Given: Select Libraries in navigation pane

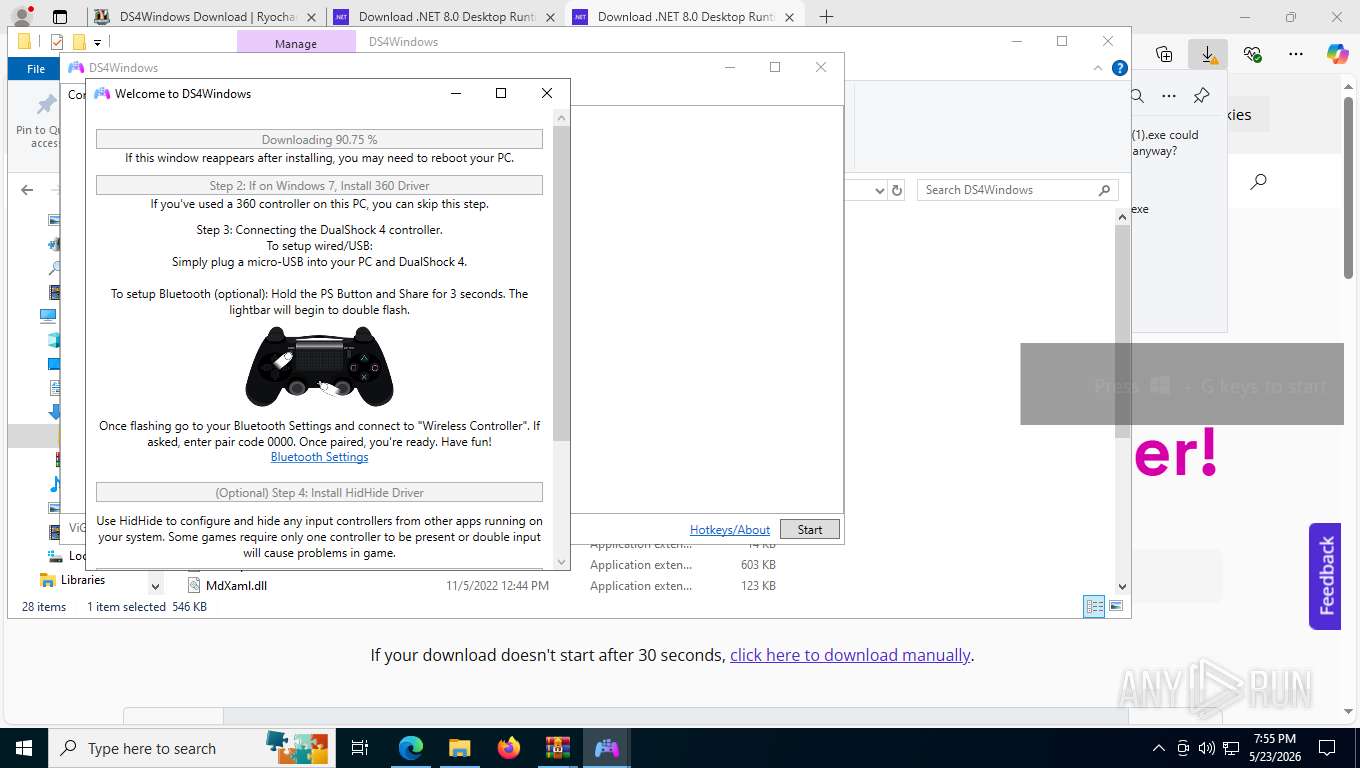Looking at the screenshot, I should coord(82,580).
